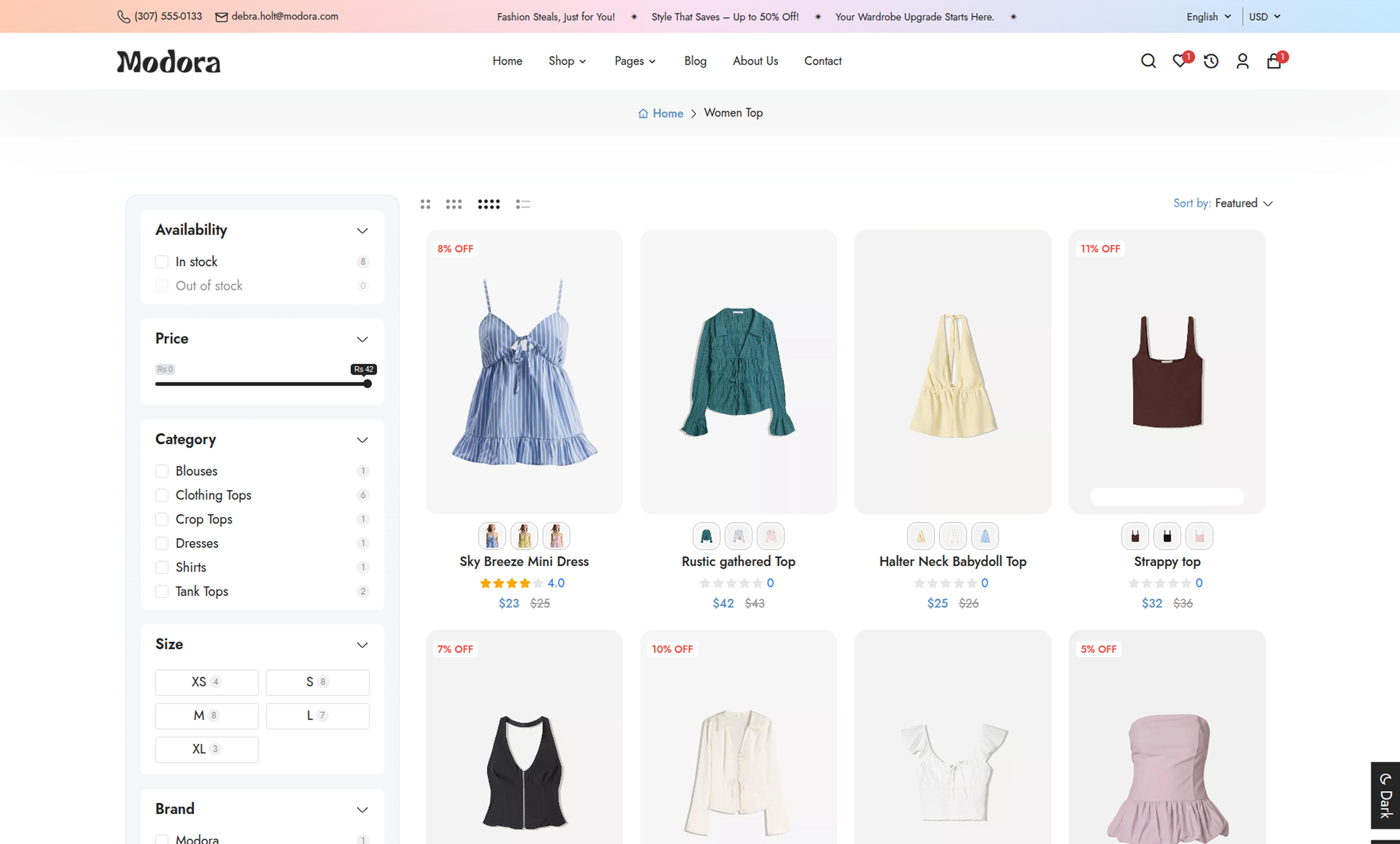Switch to three-column grid view

(x=453, y=204)
